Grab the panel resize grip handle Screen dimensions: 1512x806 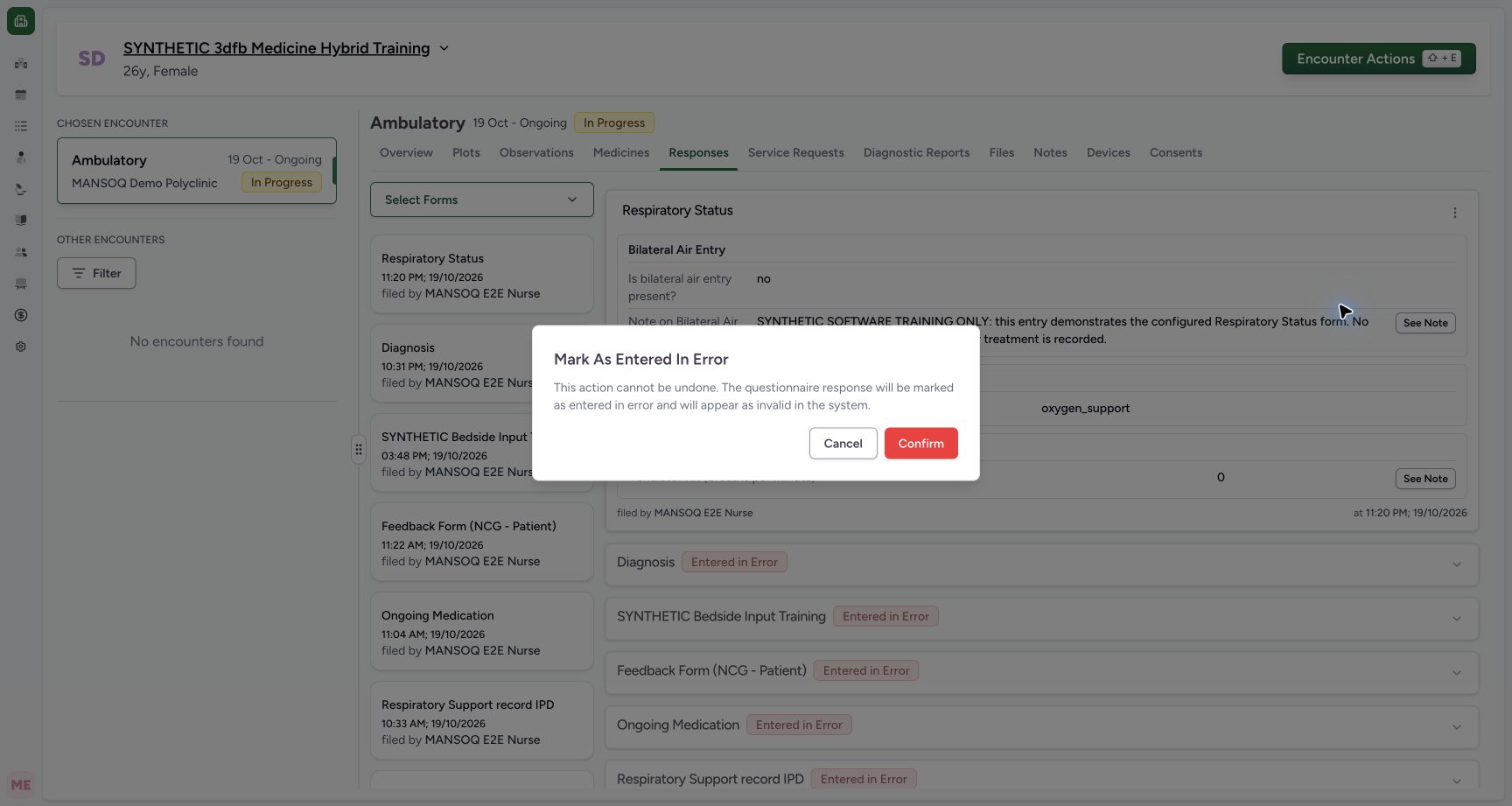click(358, 449)
